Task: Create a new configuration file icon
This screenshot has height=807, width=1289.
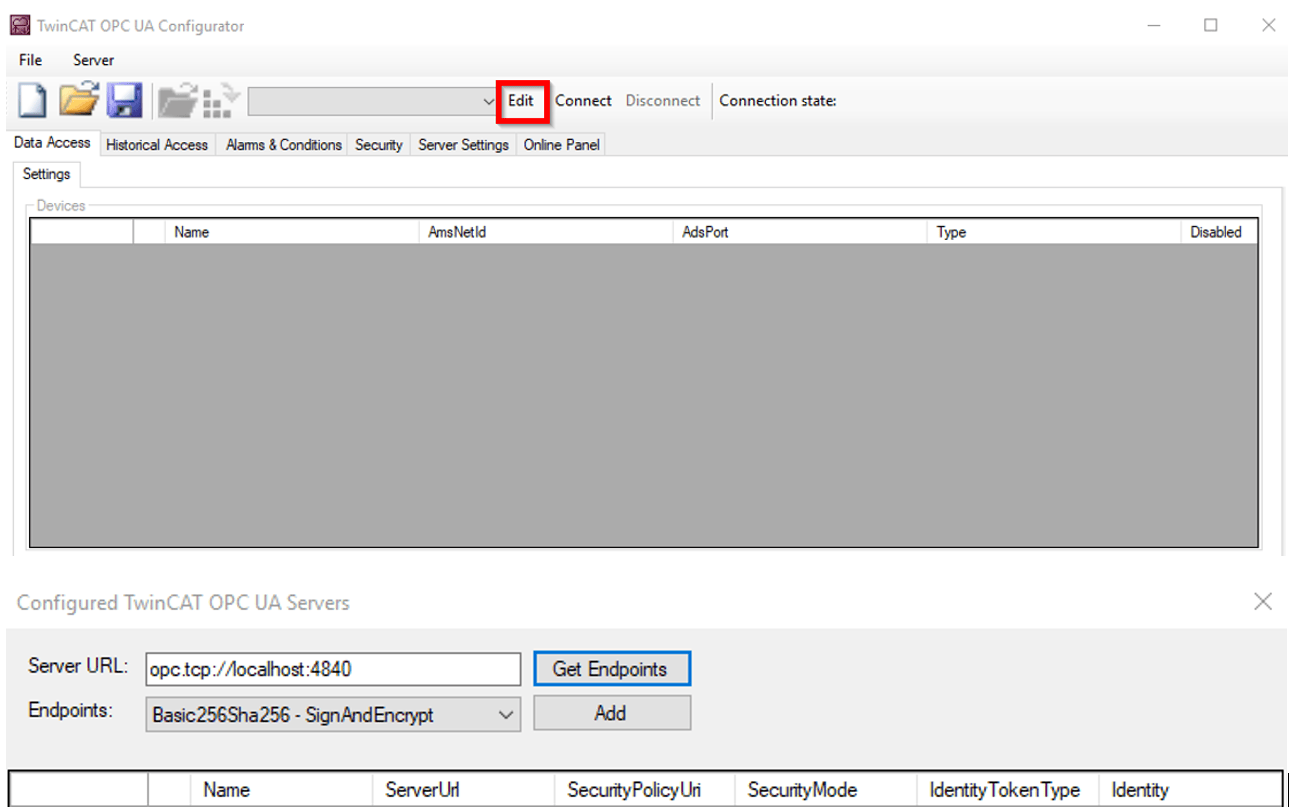Action: pos(33,100)
